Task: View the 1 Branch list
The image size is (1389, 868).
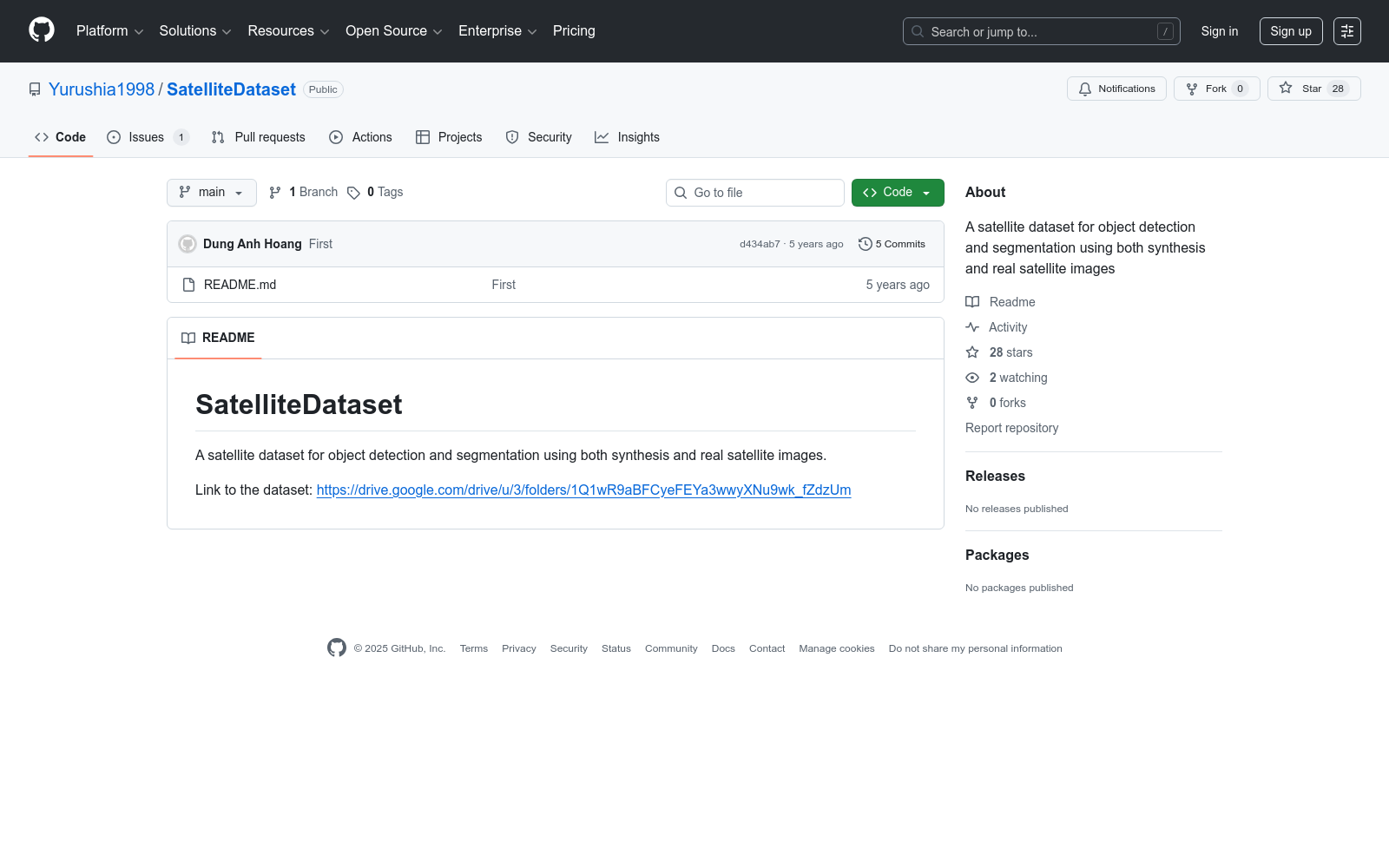Action: pos(303,193)
